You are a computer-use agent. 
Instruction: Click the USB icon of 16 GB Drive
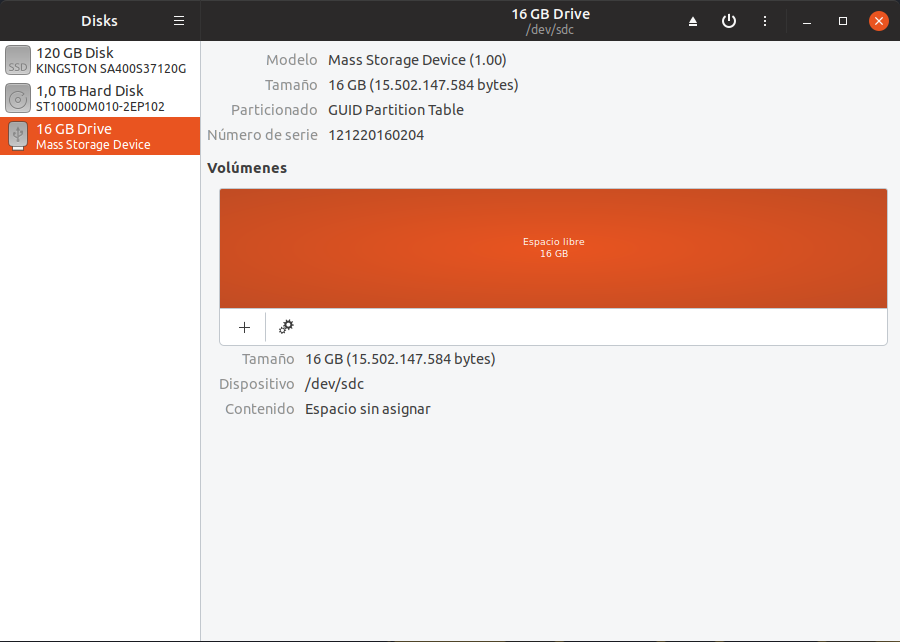pyautogui.click(x=18, y=136)
